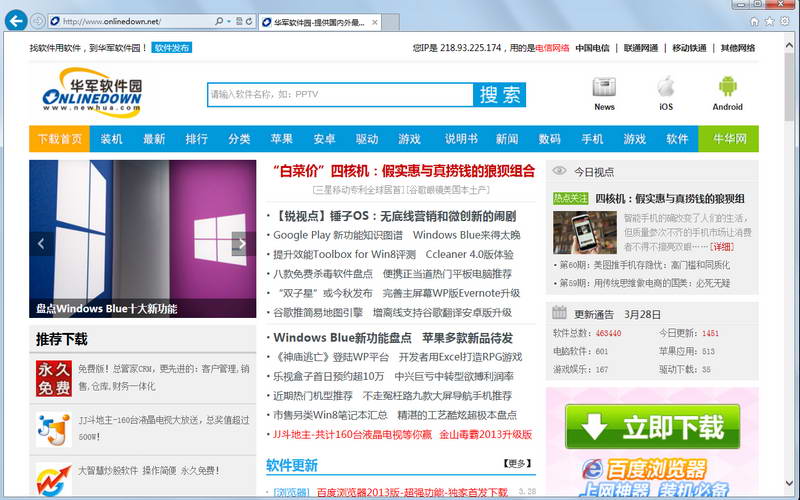Select the 联通网通 network link
Image resolution: width=800 pixels, height=500 pixels.
(641, 48)
